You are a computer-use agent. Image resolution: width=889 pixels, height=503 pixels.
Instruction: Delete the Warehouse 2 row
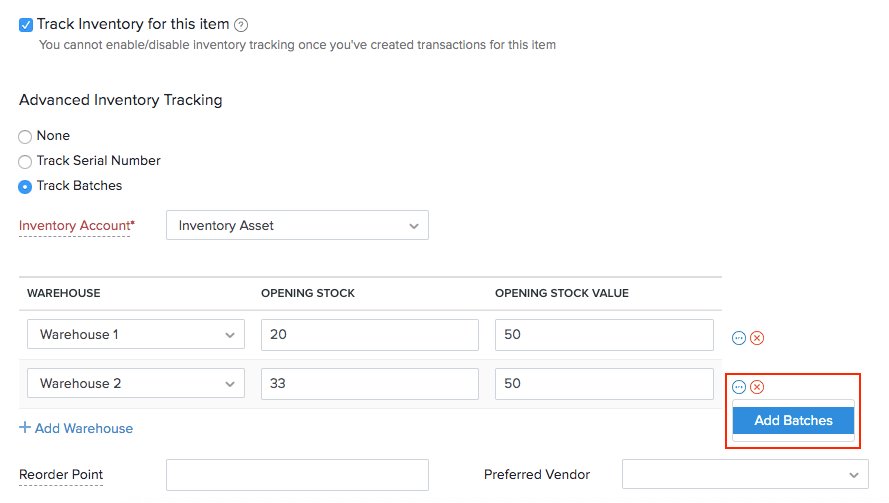click(757, 387)
